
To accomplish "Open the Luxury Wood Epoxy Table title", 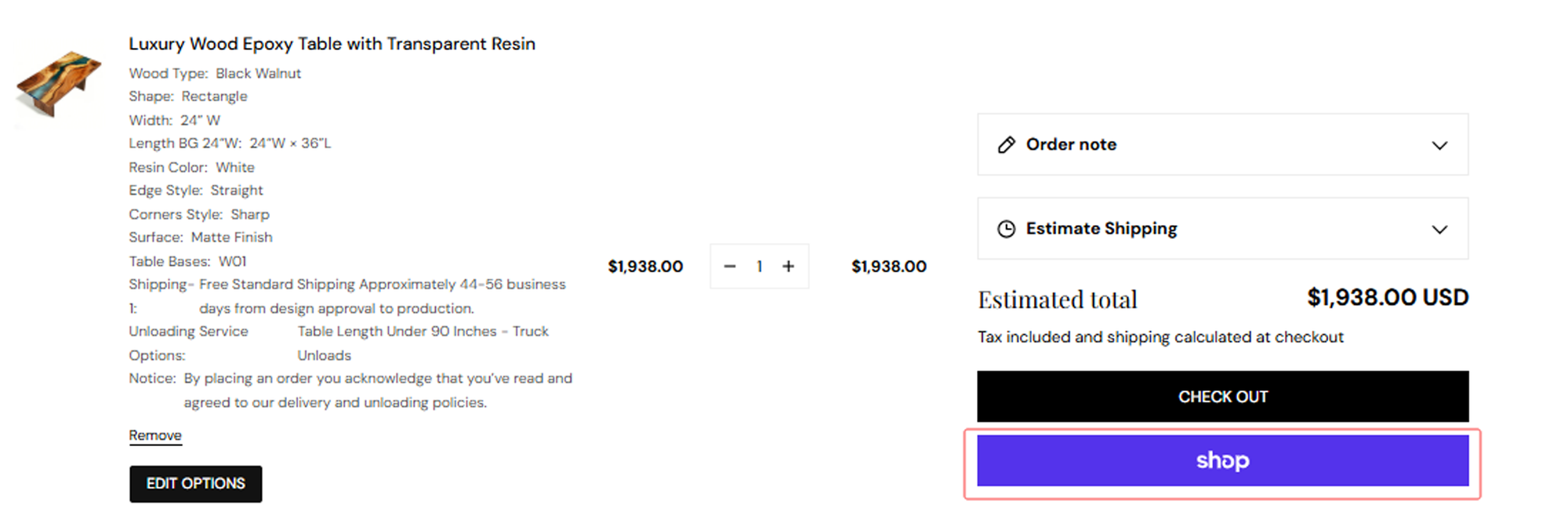I will click(332, 44).
